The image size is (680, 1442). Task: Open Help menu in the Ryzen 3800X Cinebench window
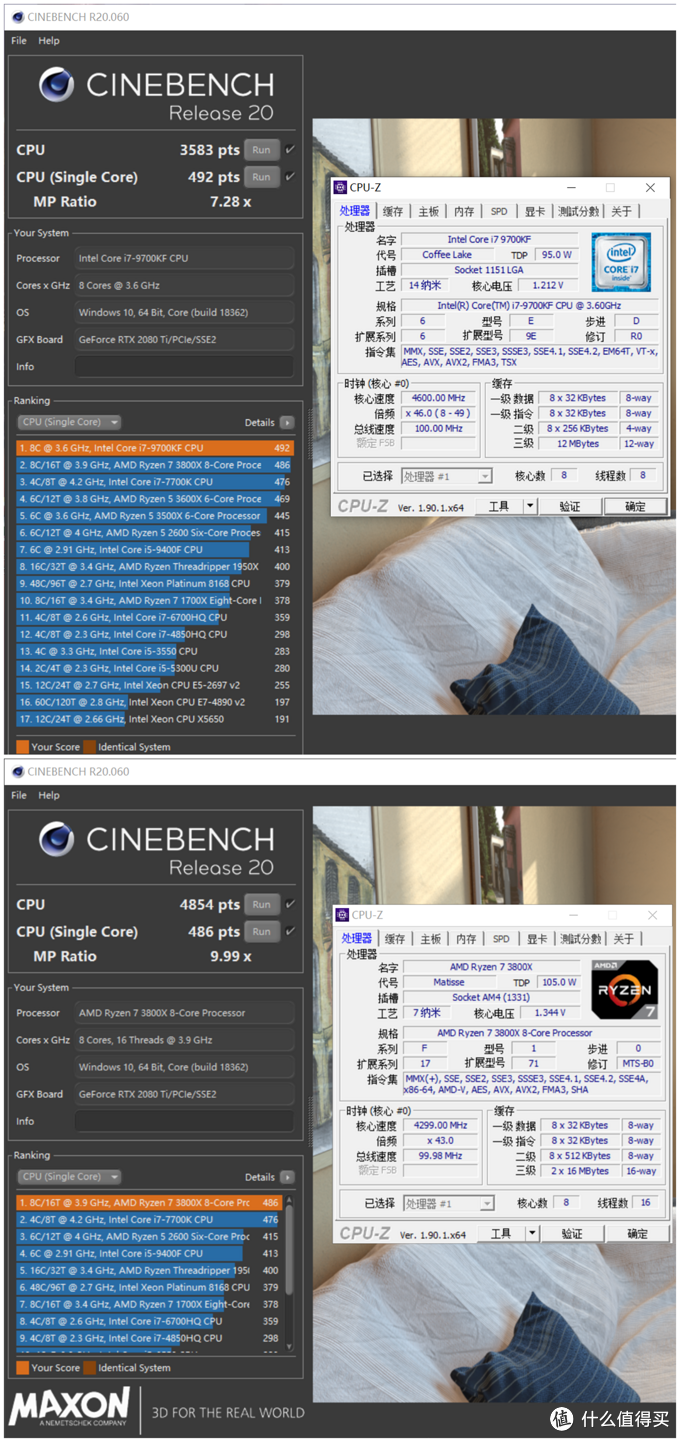[x=49, y=795]
